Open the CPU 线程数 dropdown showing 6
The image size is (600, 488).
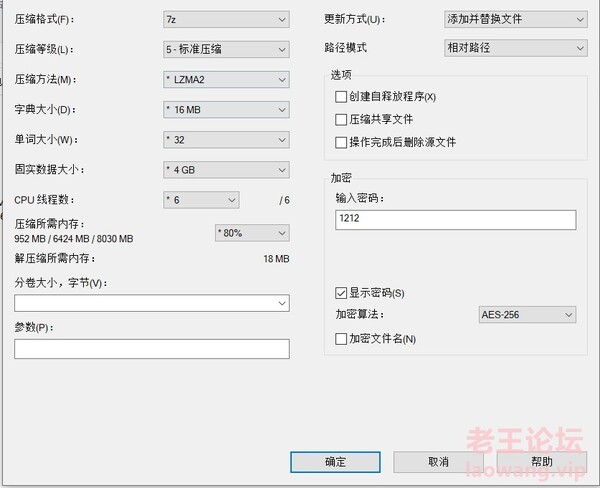[201, 200]
